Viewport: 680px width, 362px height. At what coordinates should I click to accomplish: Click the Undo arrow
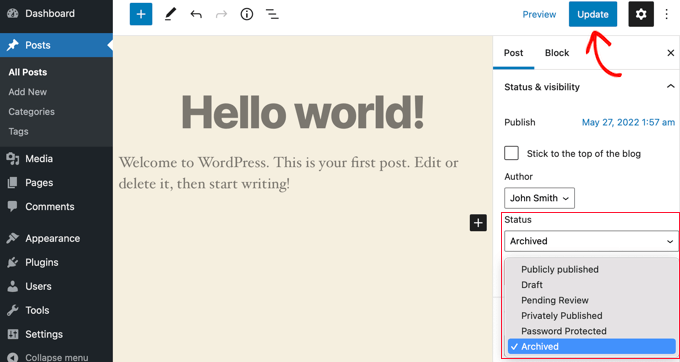(196, 14)
